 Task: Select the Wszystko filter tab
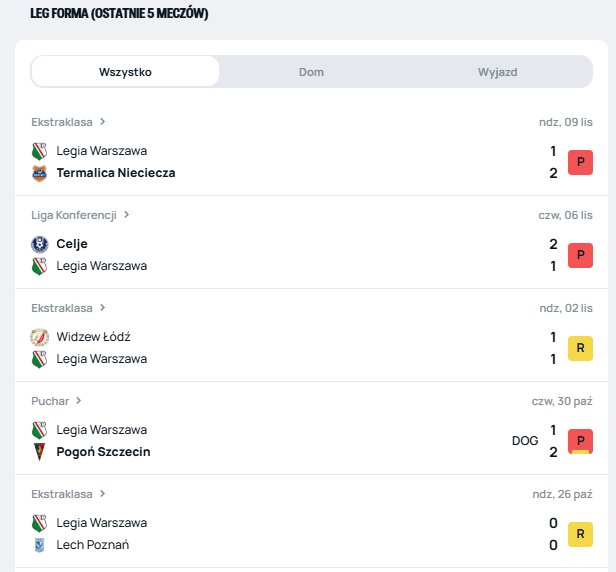[x=125, y=72]
